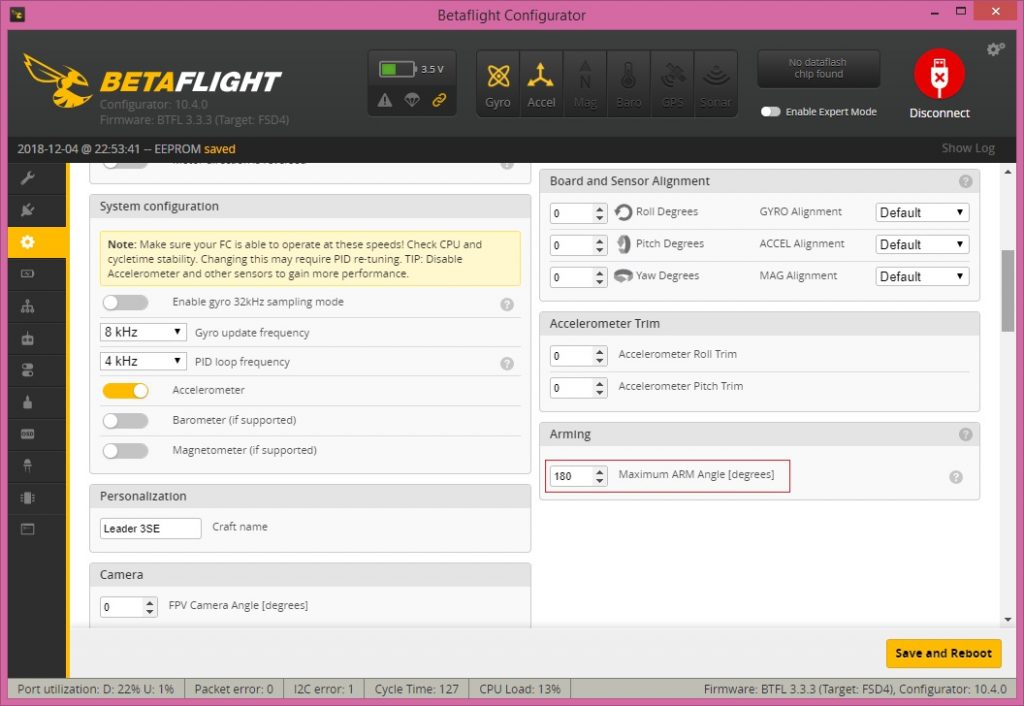Open configurator options gear at top right

995,49
